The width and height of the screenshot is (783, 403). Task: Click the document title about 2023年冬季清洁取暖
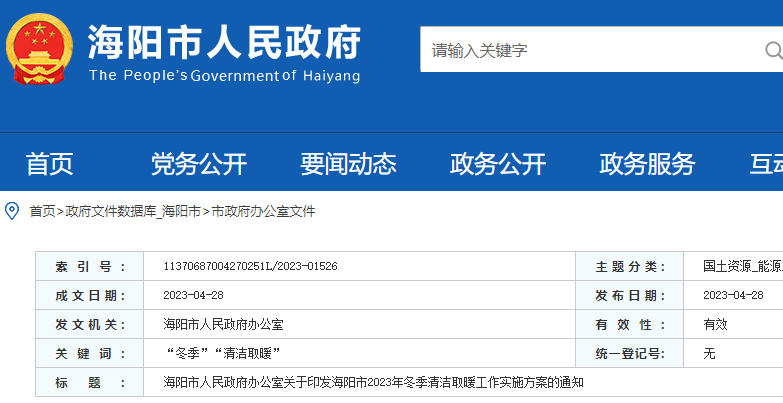click(x=373, y=383)
